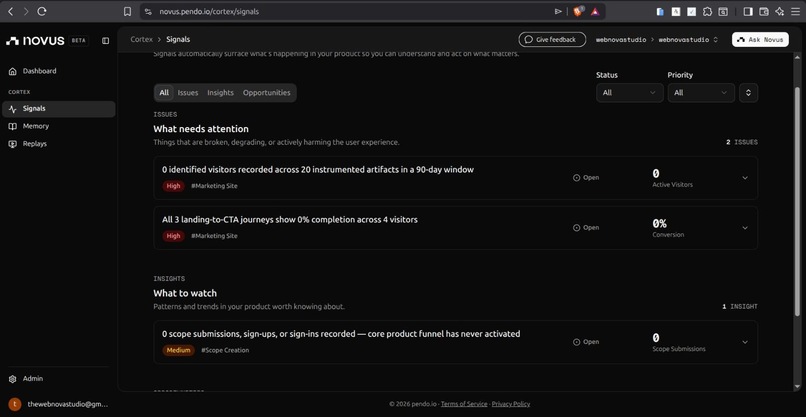Click the Dashboard home icon
This screenshot has width=806, height=417.
pos(13,71)
